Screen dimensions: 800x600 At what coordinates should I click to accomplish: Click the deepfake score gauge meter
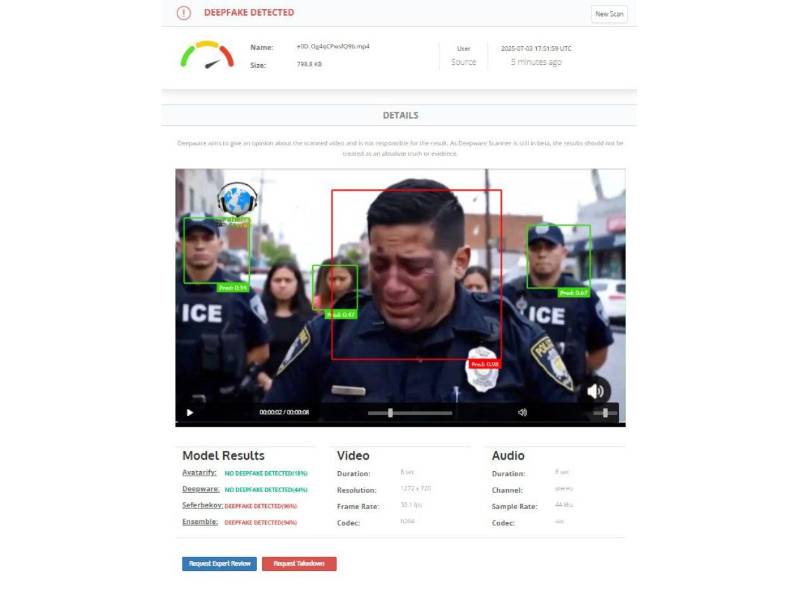(207, 55)
